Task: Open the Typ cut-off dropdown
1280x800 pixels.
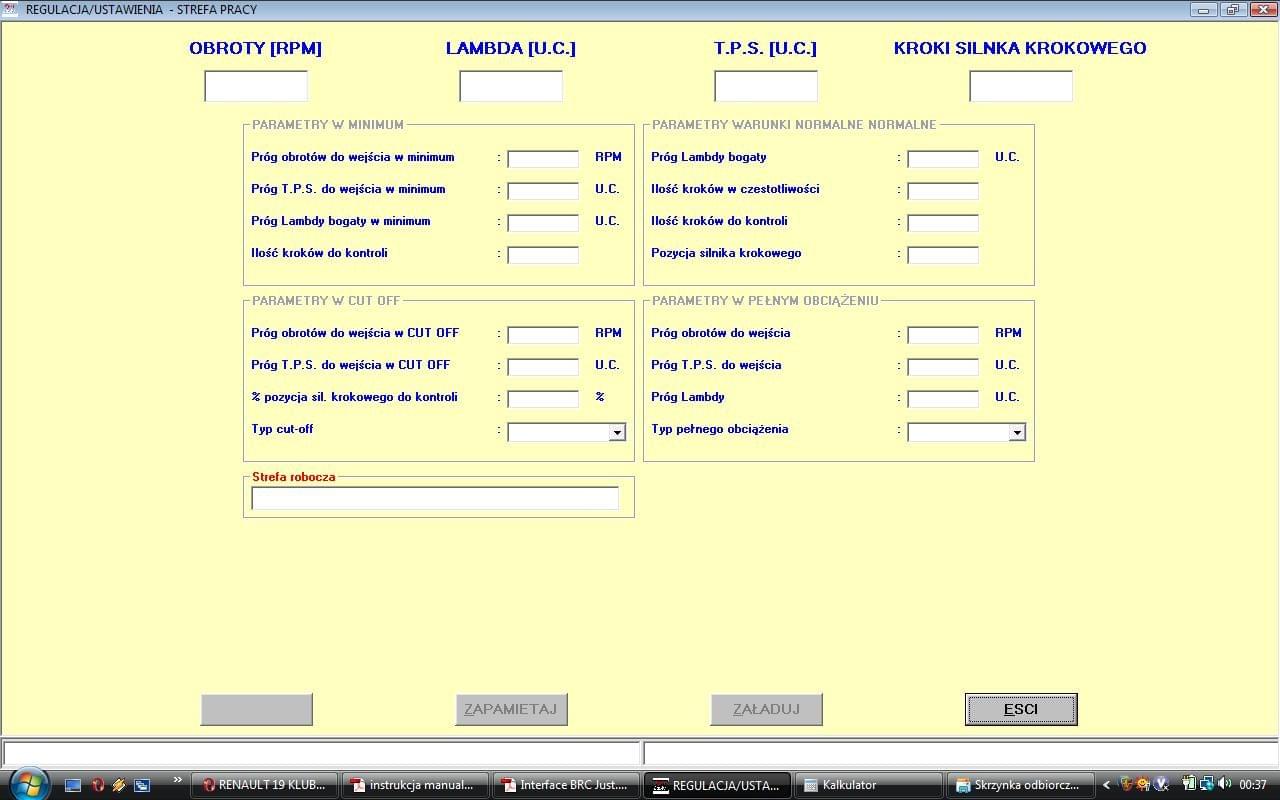Action: 617,432
